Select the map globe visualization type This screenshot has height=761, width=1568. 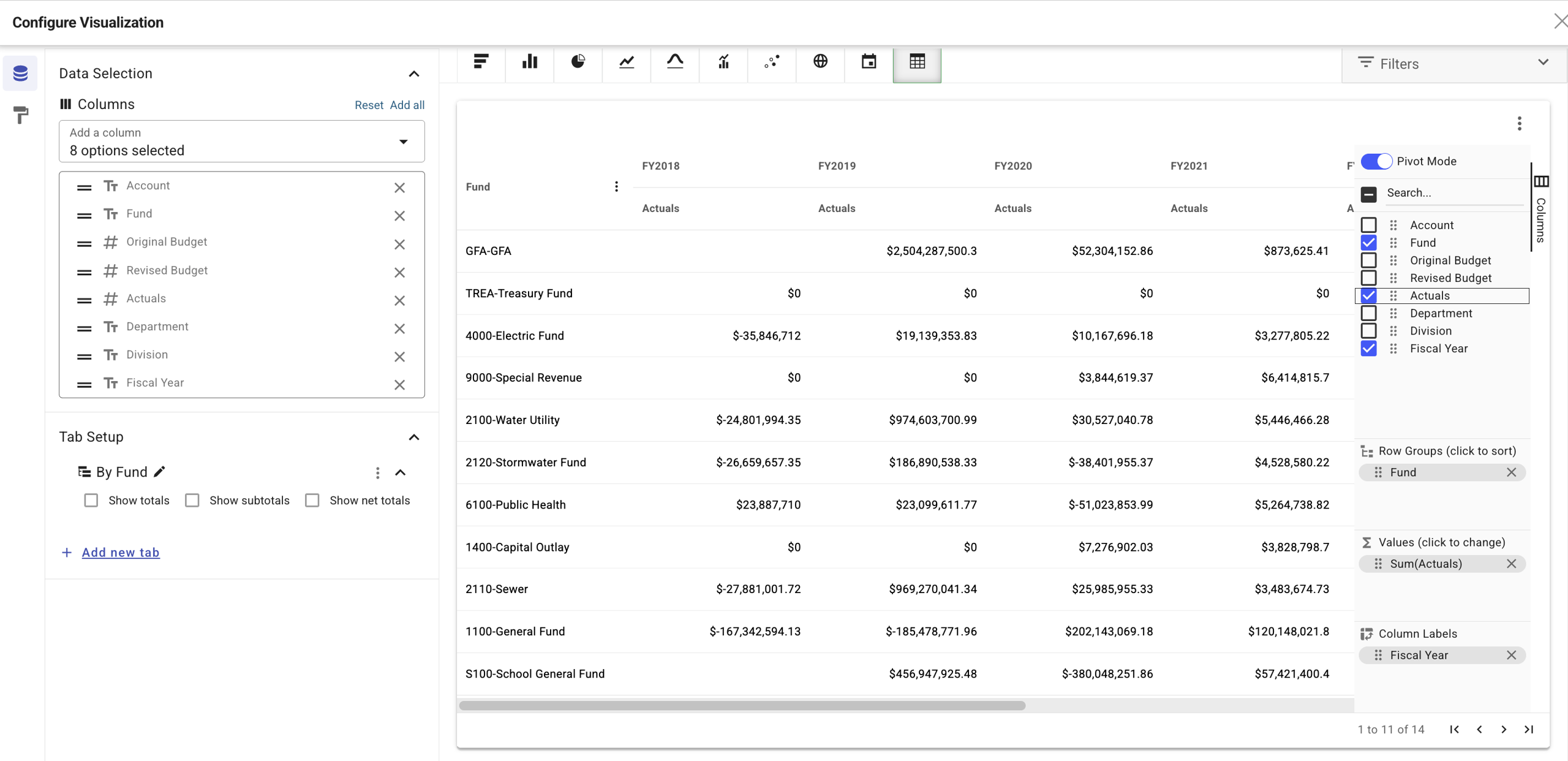pyautogui.click(x=820, y=62)
